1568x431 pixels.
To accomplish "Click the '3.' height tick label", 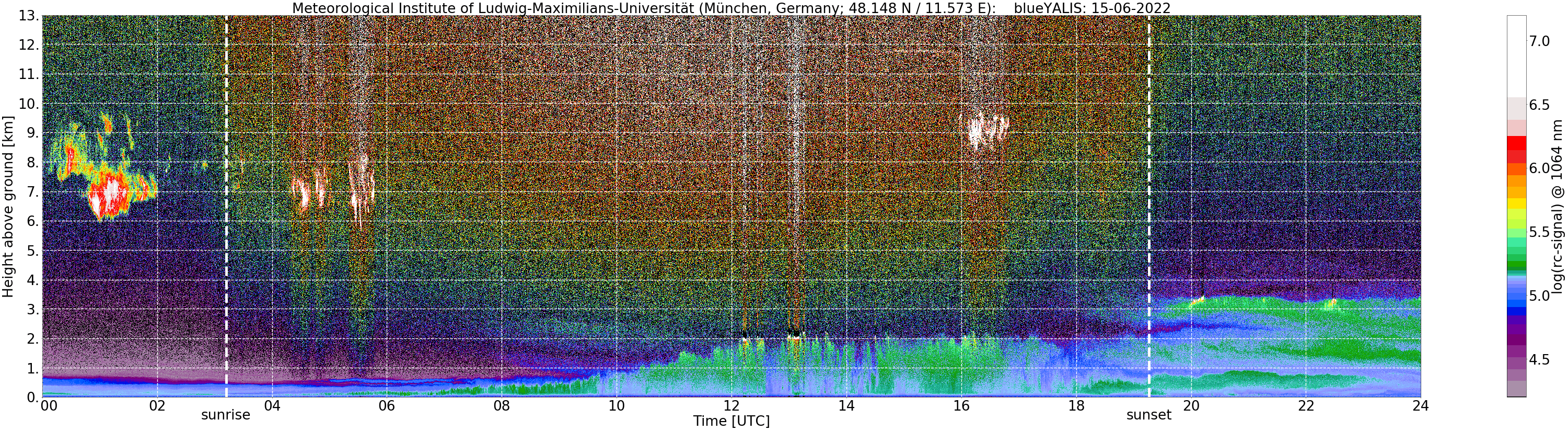I will (x=32, y=309).
